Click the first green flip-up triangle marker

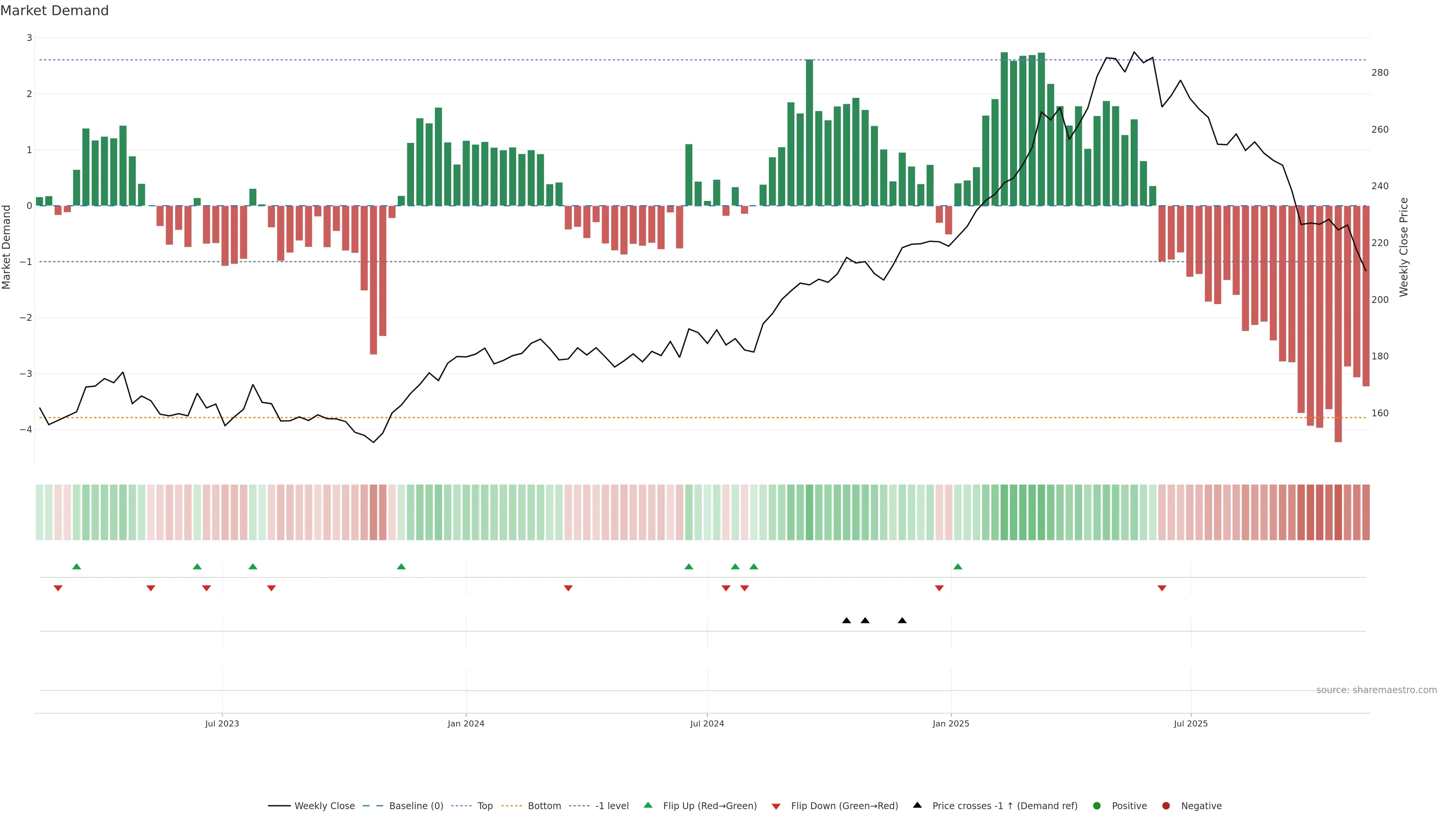click(x=77, y=566)
